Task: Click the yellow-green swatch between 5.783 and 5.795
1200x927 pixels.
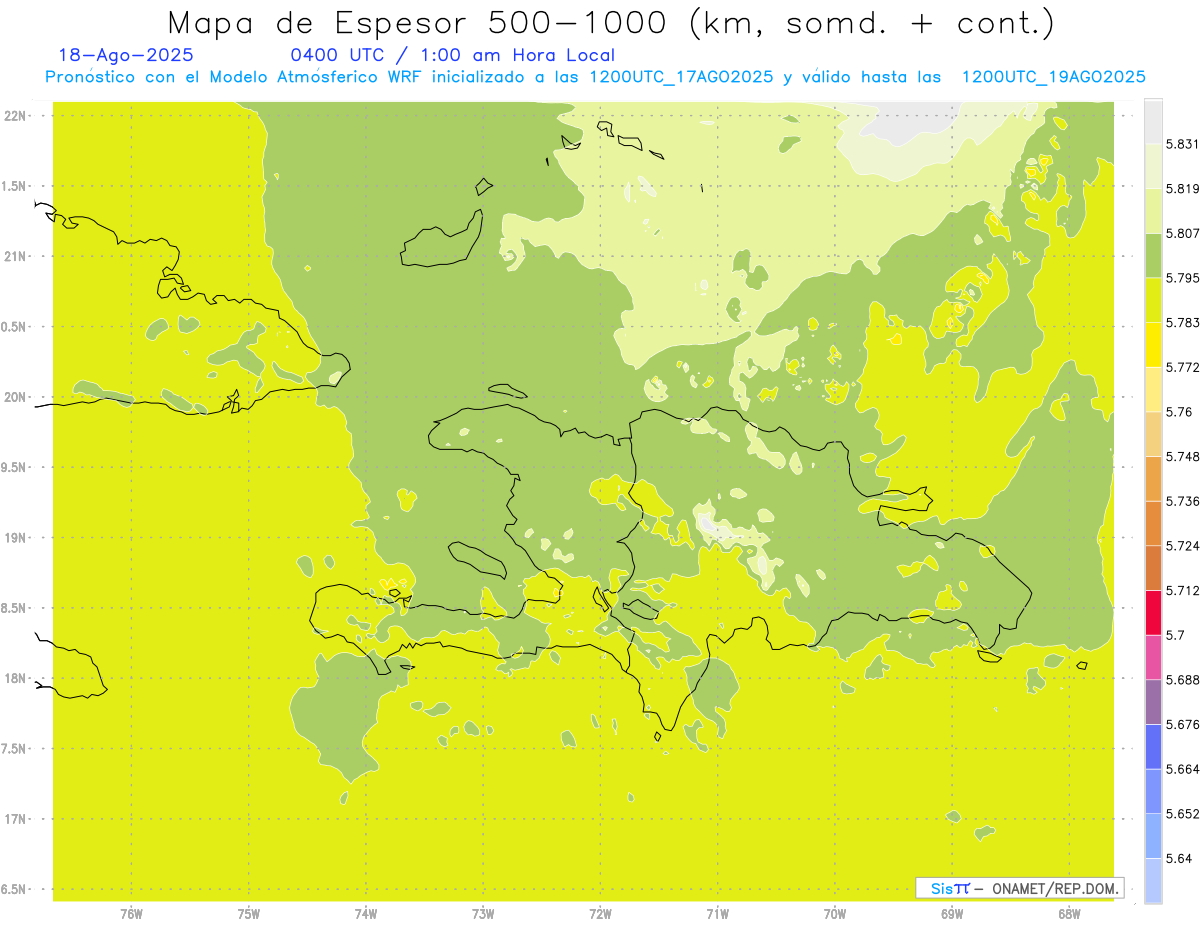Action: 1153,300
